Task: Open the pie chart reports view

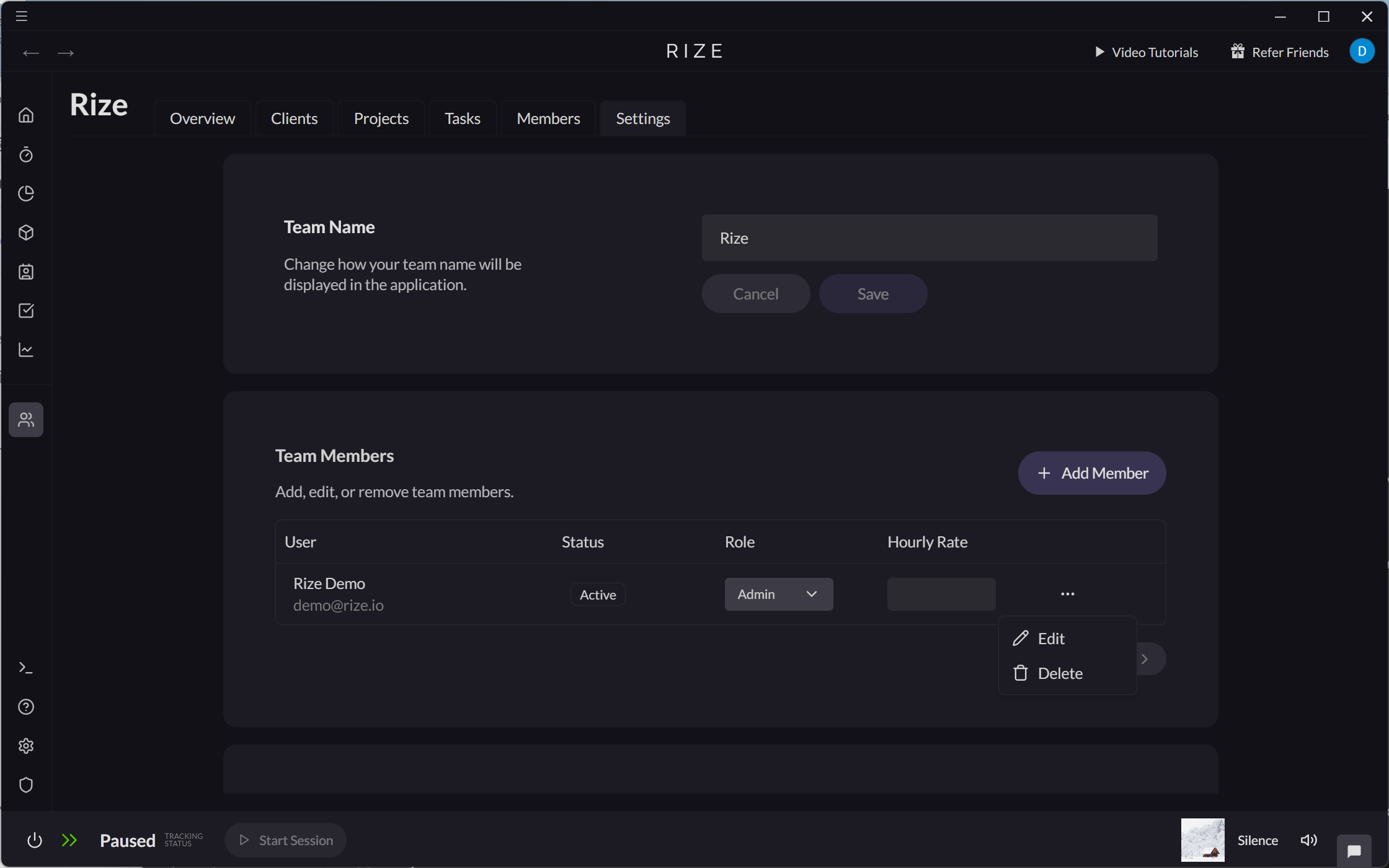Action: point(26,193)
